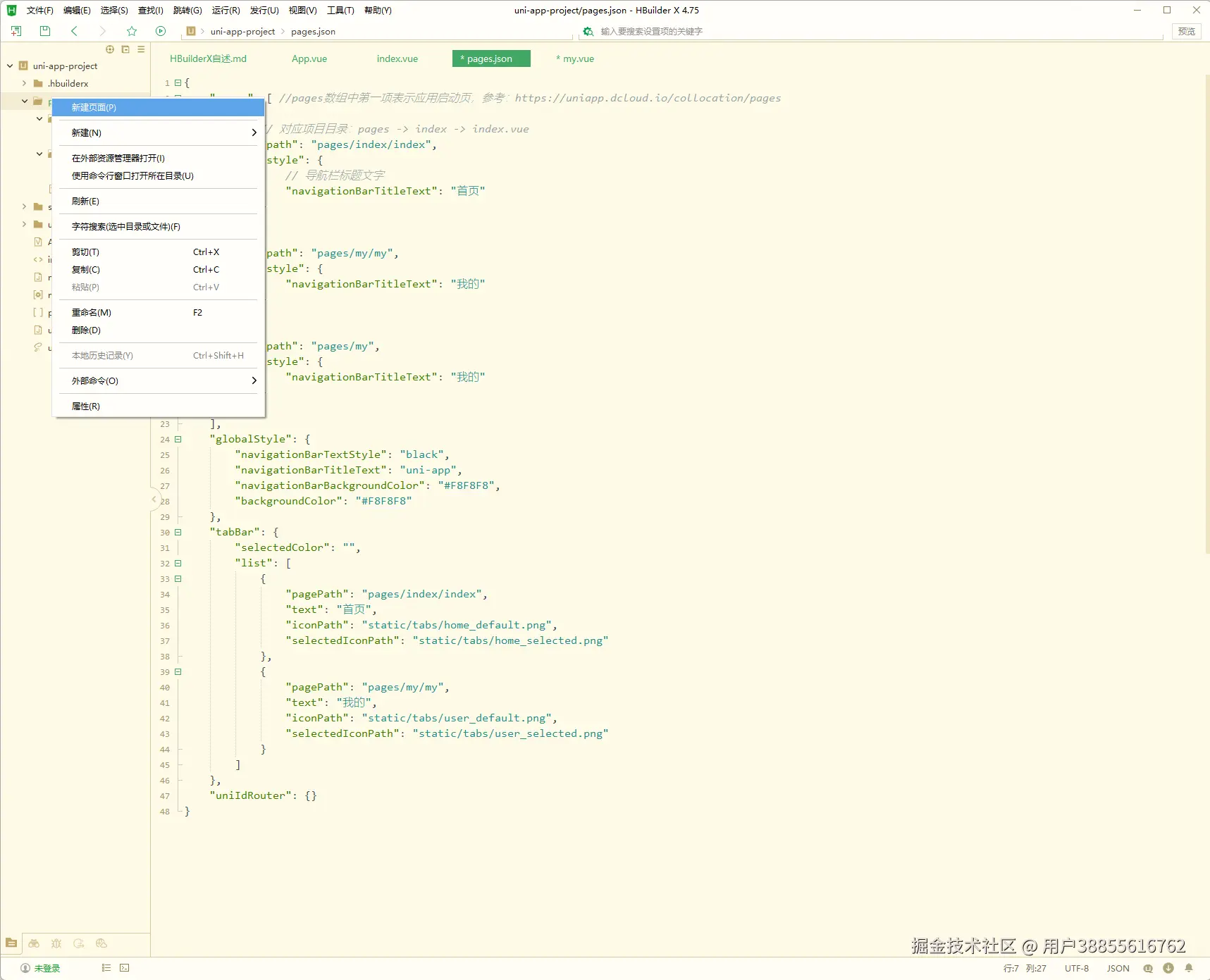Open the sync panel icon in bottom bar
Image resolution: width=1210 pixels, height=980 pixels.
coord(79,943)
